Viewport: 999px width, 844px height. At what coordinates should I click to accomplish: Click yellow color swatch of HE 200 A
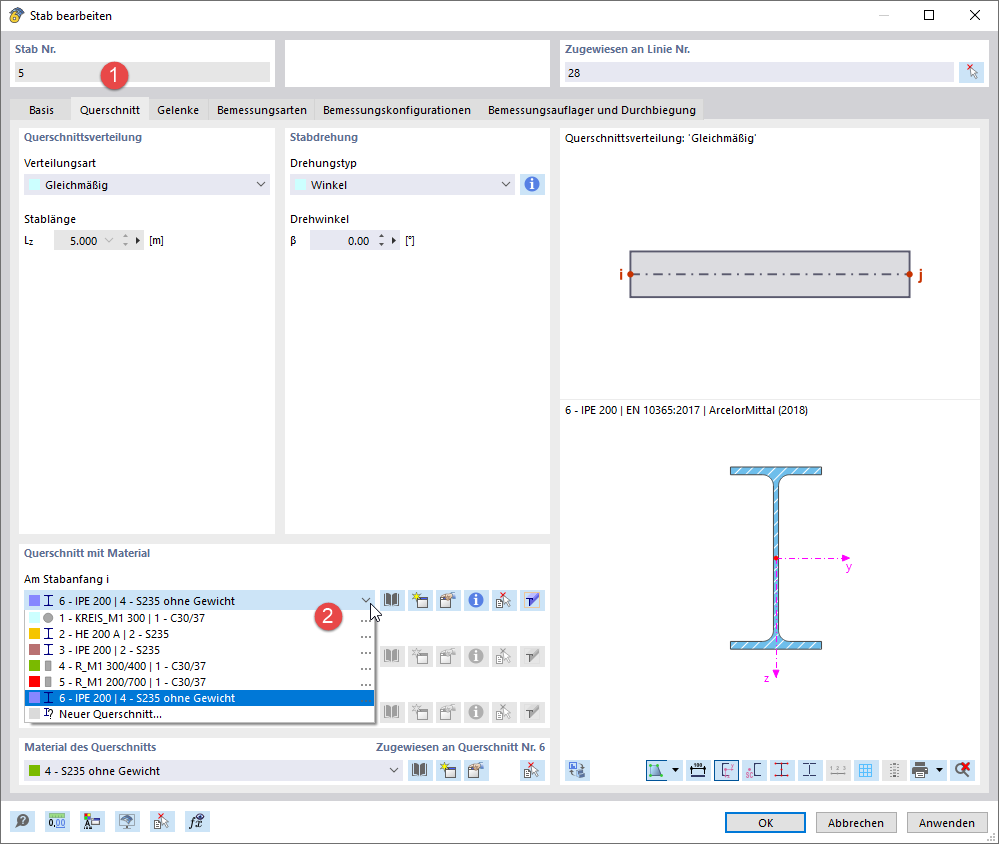tap(34, 634)
